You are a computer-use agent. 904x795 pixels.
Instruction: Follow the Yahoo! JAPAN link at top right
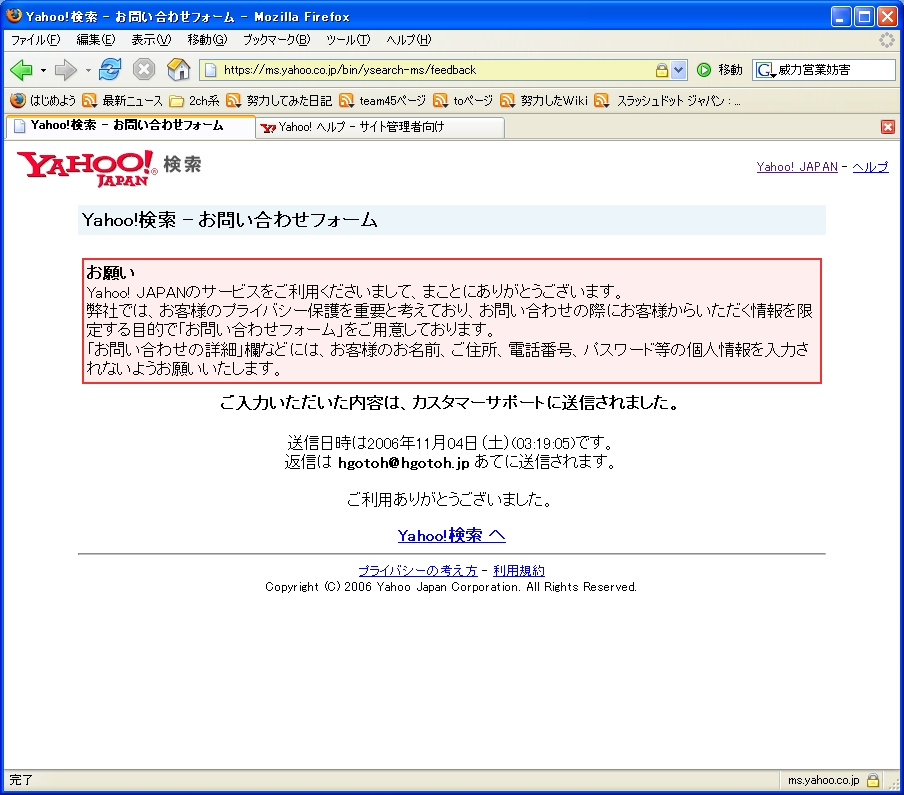click(x=797, y=167)
